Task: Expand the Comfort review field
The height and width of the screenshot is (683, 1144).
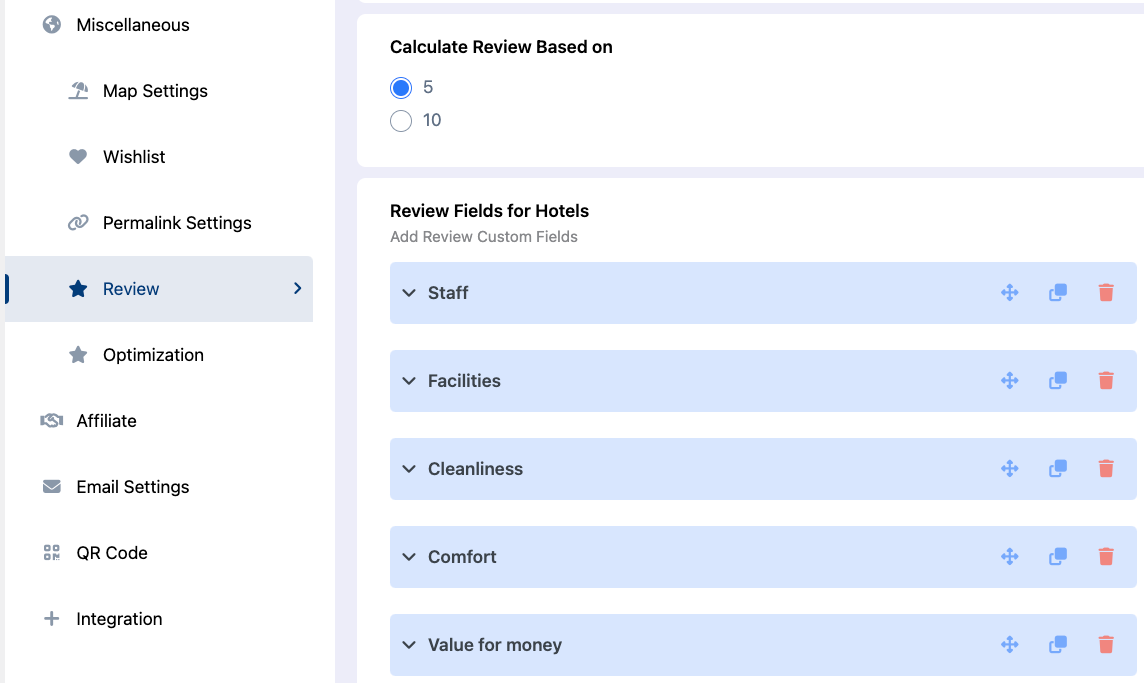Action: tap(408, 556)
